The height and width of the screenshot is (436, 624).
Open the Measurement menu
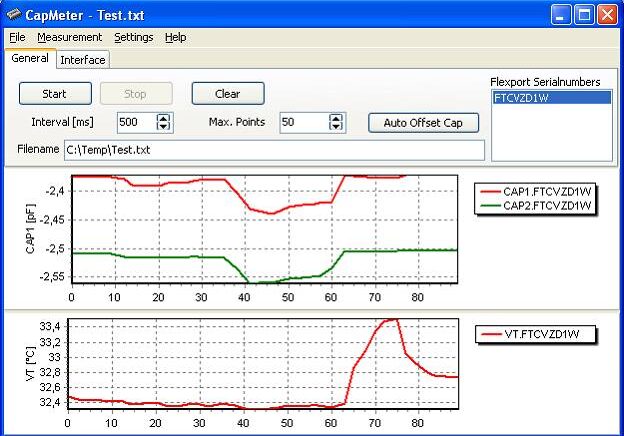69,37
